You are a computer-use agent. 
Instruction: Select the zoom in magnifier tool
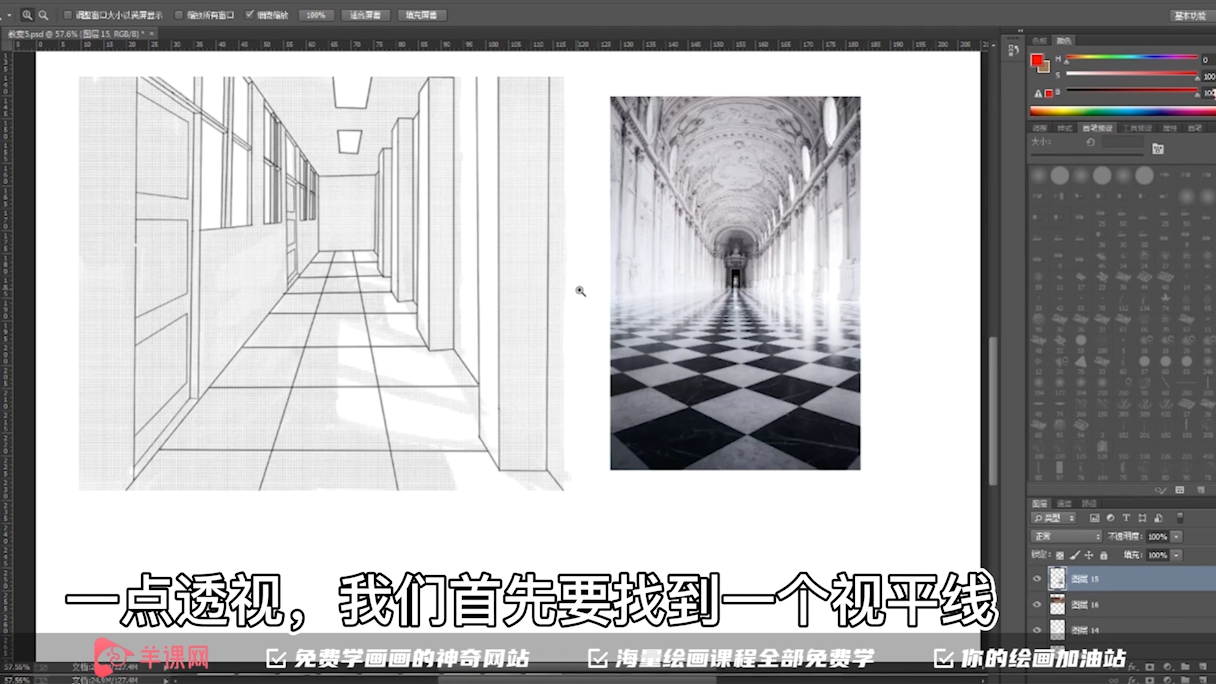point(27,15)
